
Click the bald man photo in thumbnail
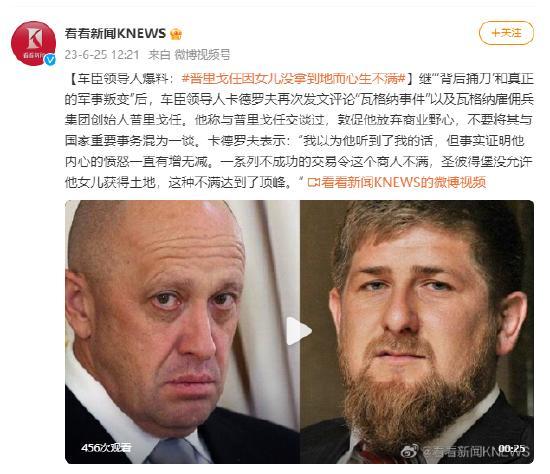182,332
